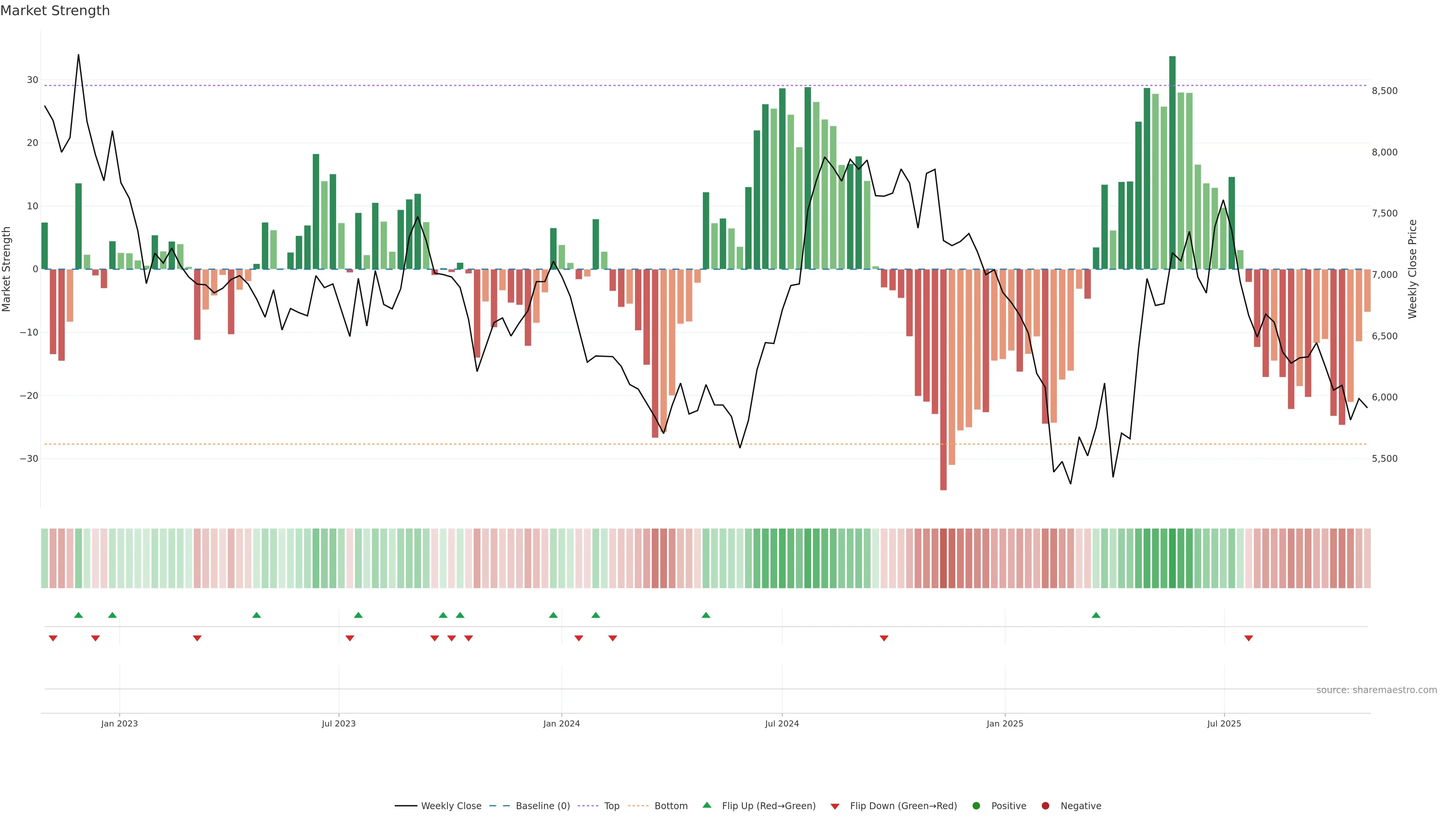
Task: Click the Flip Up green triangle legend icon
Action: point(706,805)
